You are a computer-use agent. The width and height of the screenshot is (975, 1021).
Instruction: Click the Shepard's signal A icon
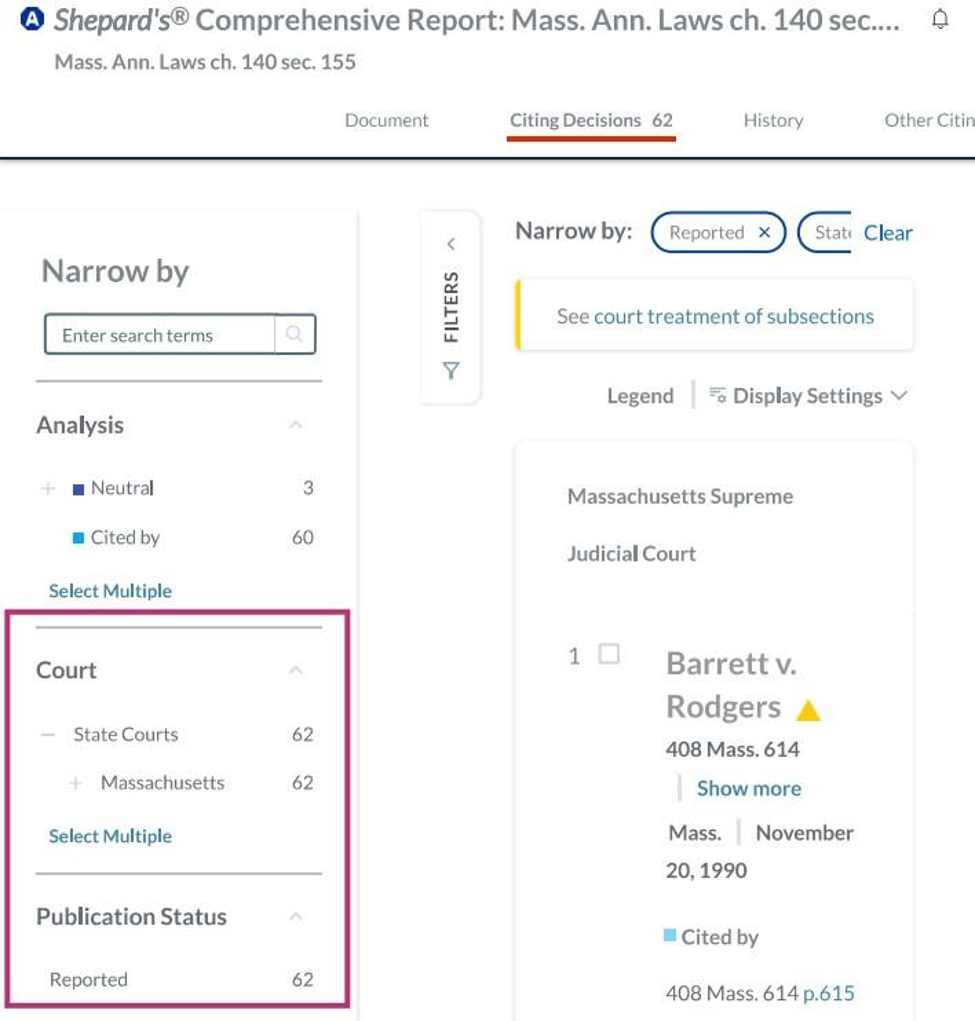(32, 20)
